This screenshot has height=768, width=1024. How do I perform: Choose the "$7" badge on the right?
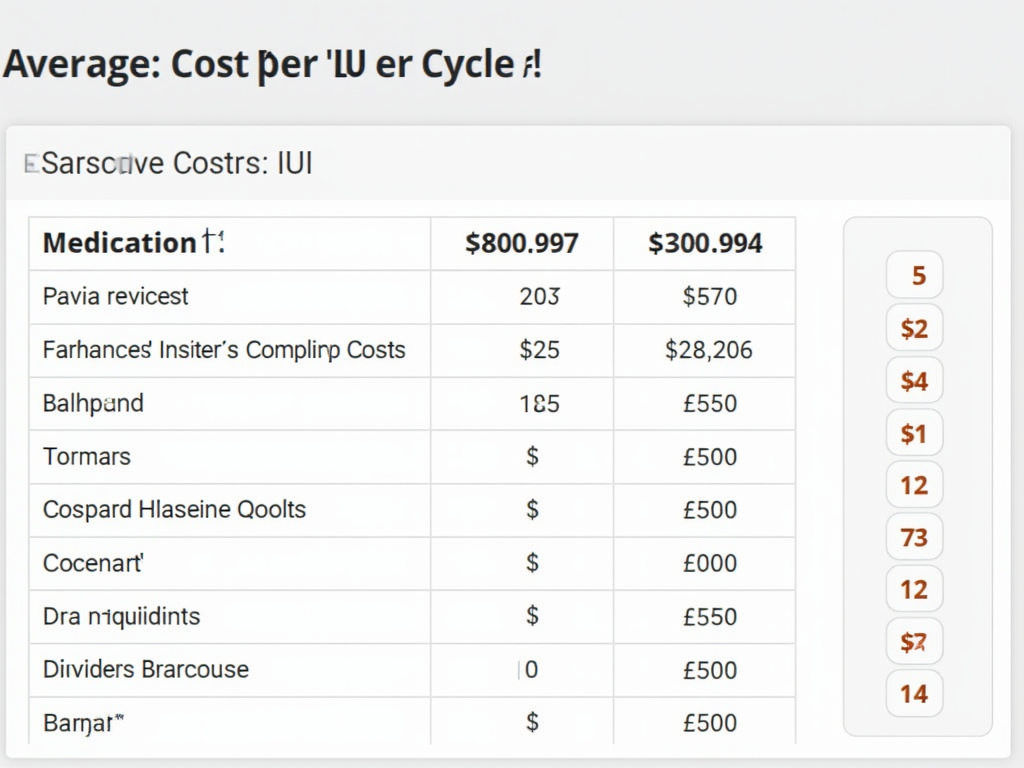pyautogui.click(x=915, y=642)
